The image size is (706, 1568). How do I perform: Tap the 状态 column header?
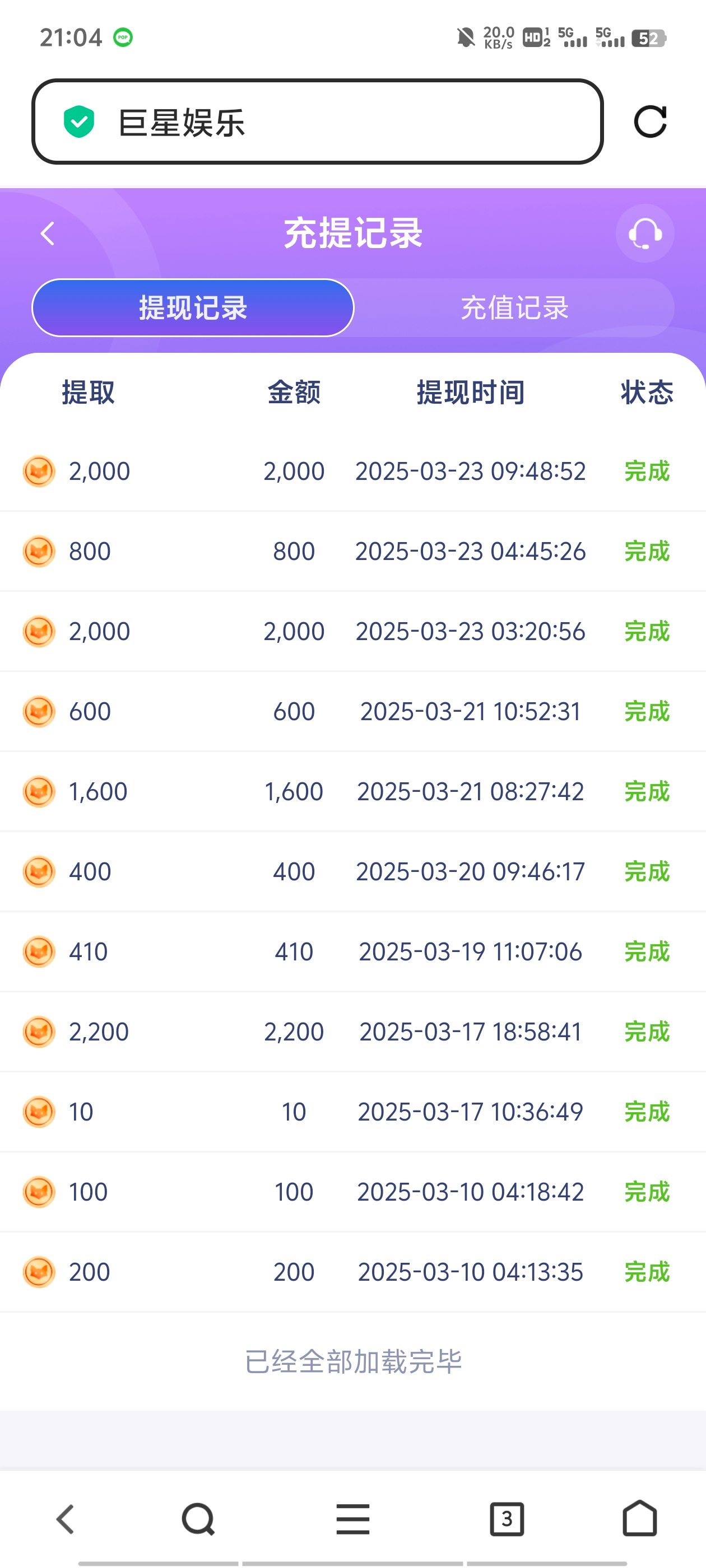(x=647, y=393)
